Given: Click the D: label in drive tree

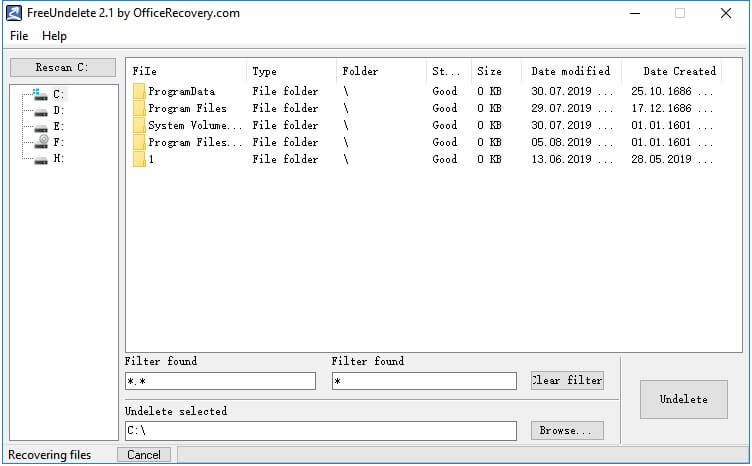Looking at the screenshot, I should pos(59,111).
